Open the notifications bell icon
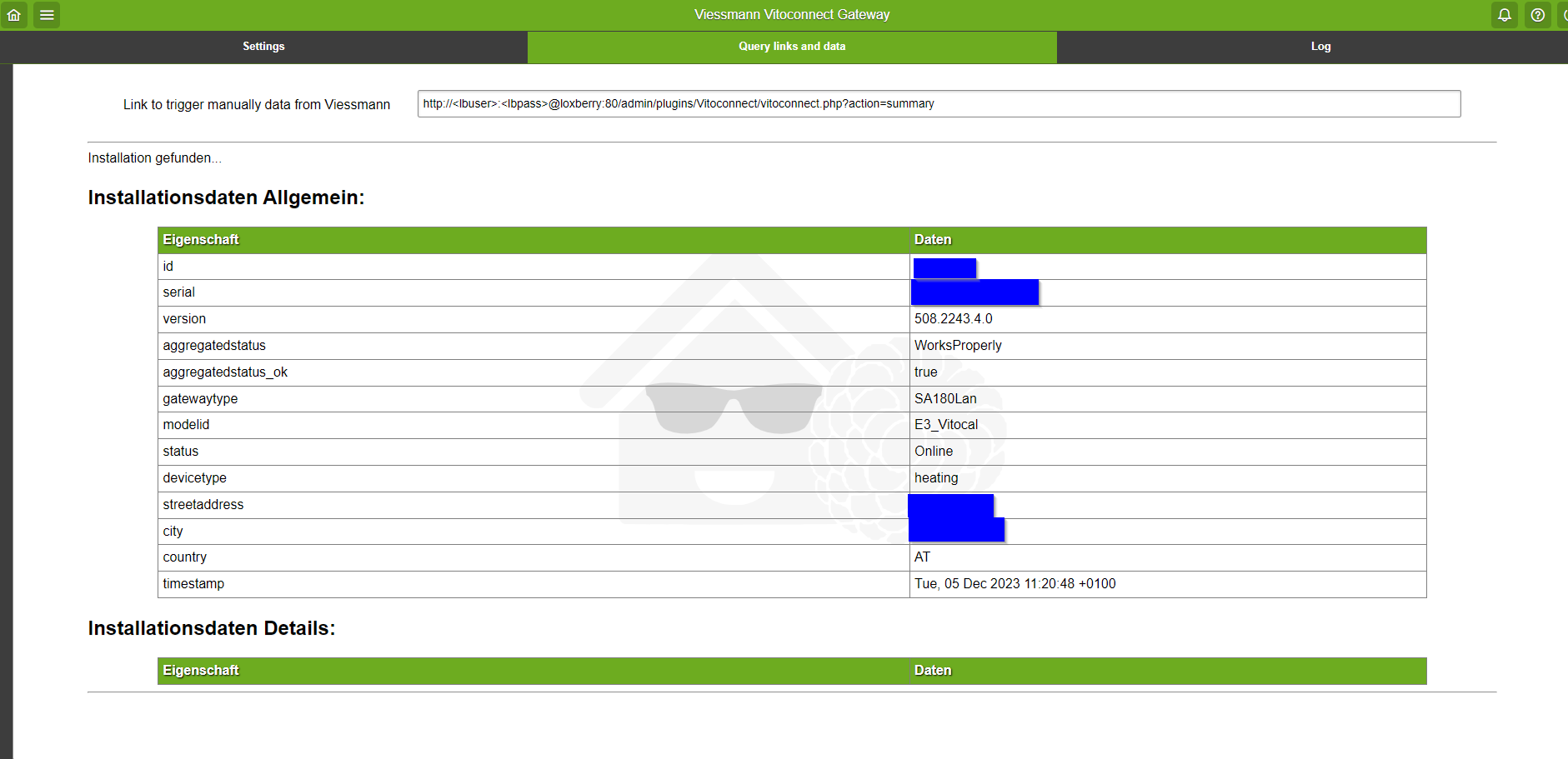This screenshot has height=759, width=1568. tap(1505, 15)
